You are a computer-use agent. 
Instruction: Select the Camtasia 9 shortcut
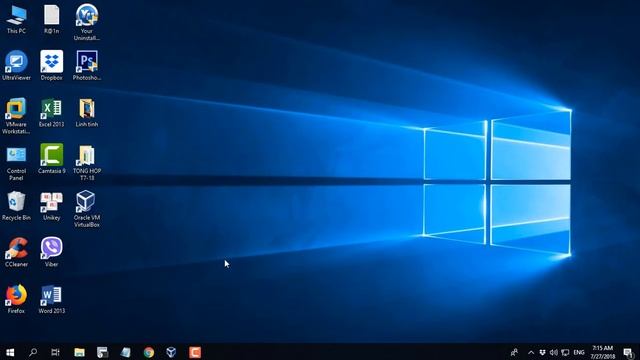51,159
